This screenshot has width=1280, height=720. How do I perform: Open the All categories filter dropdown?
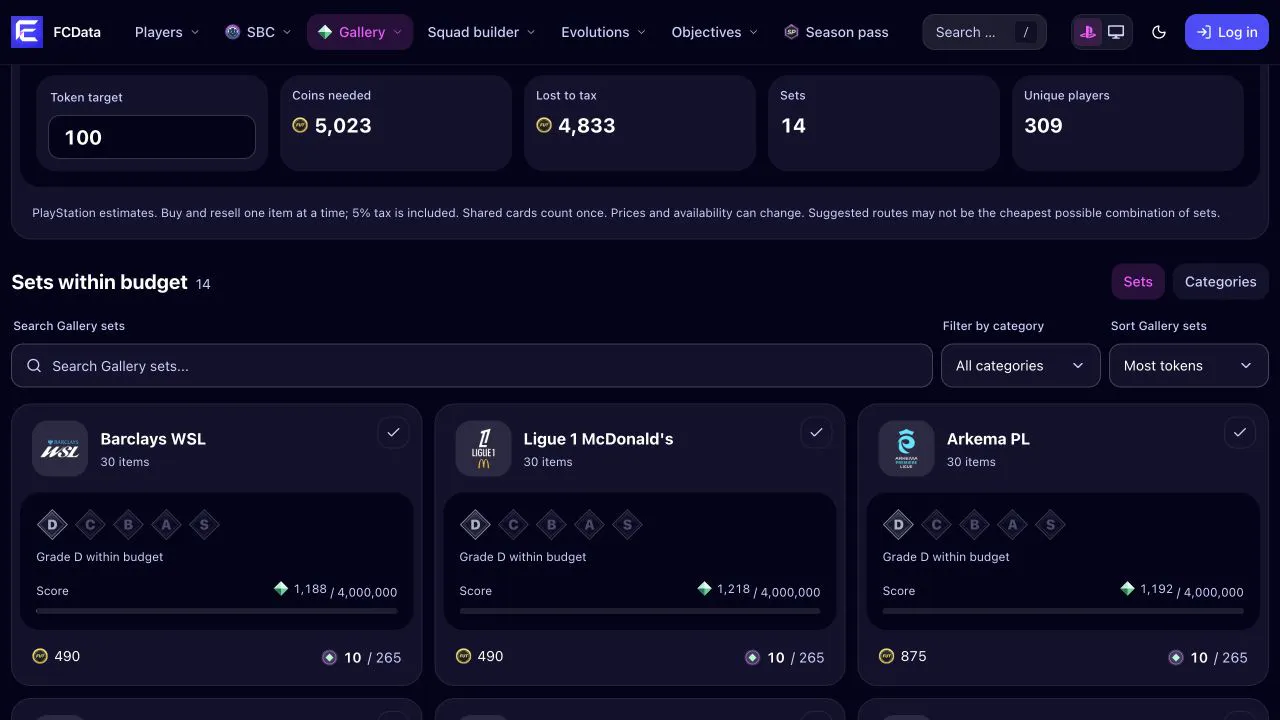coord(1021,366)
